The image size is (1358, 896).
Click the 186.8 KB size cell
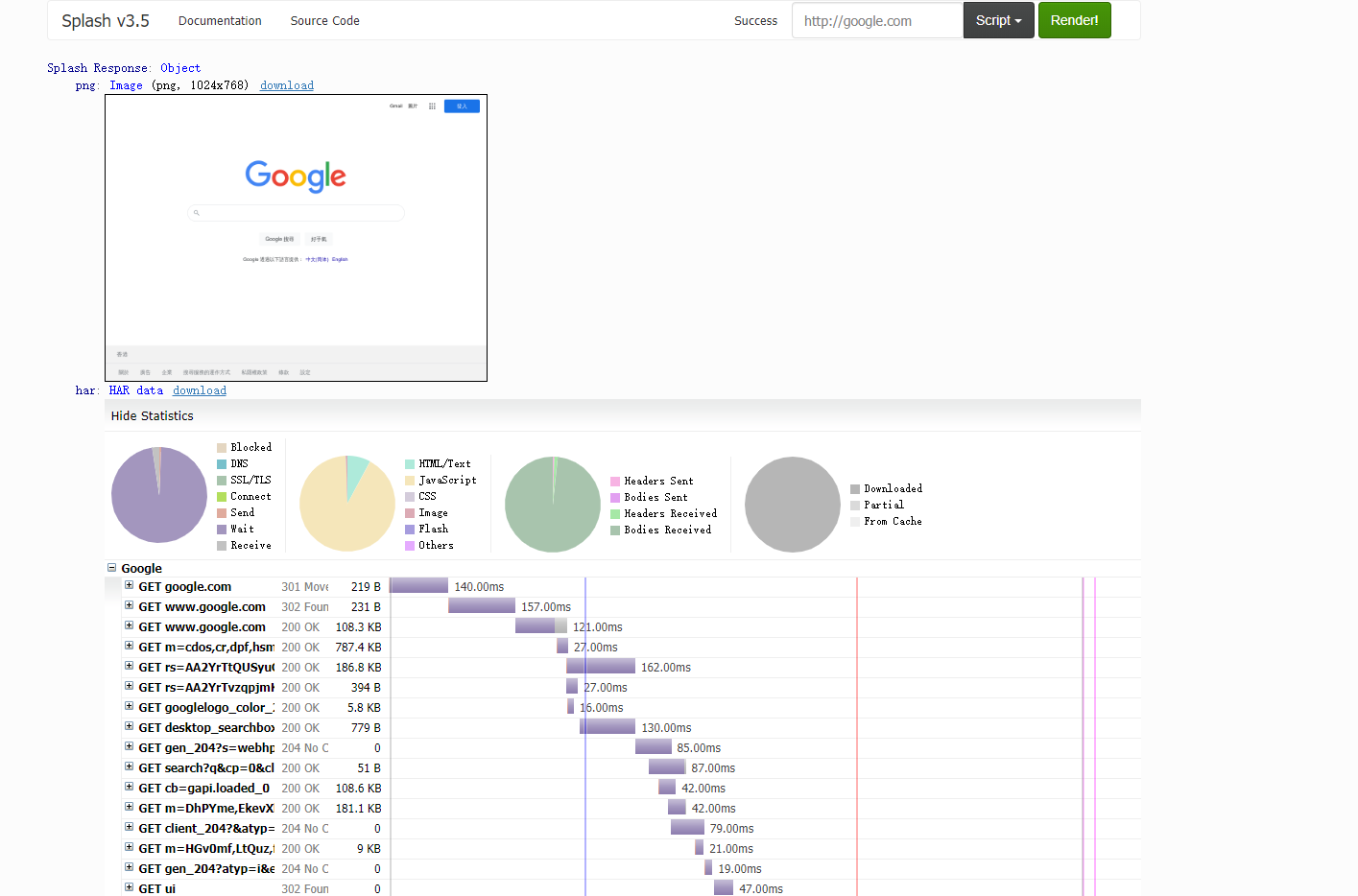[358, 668]
